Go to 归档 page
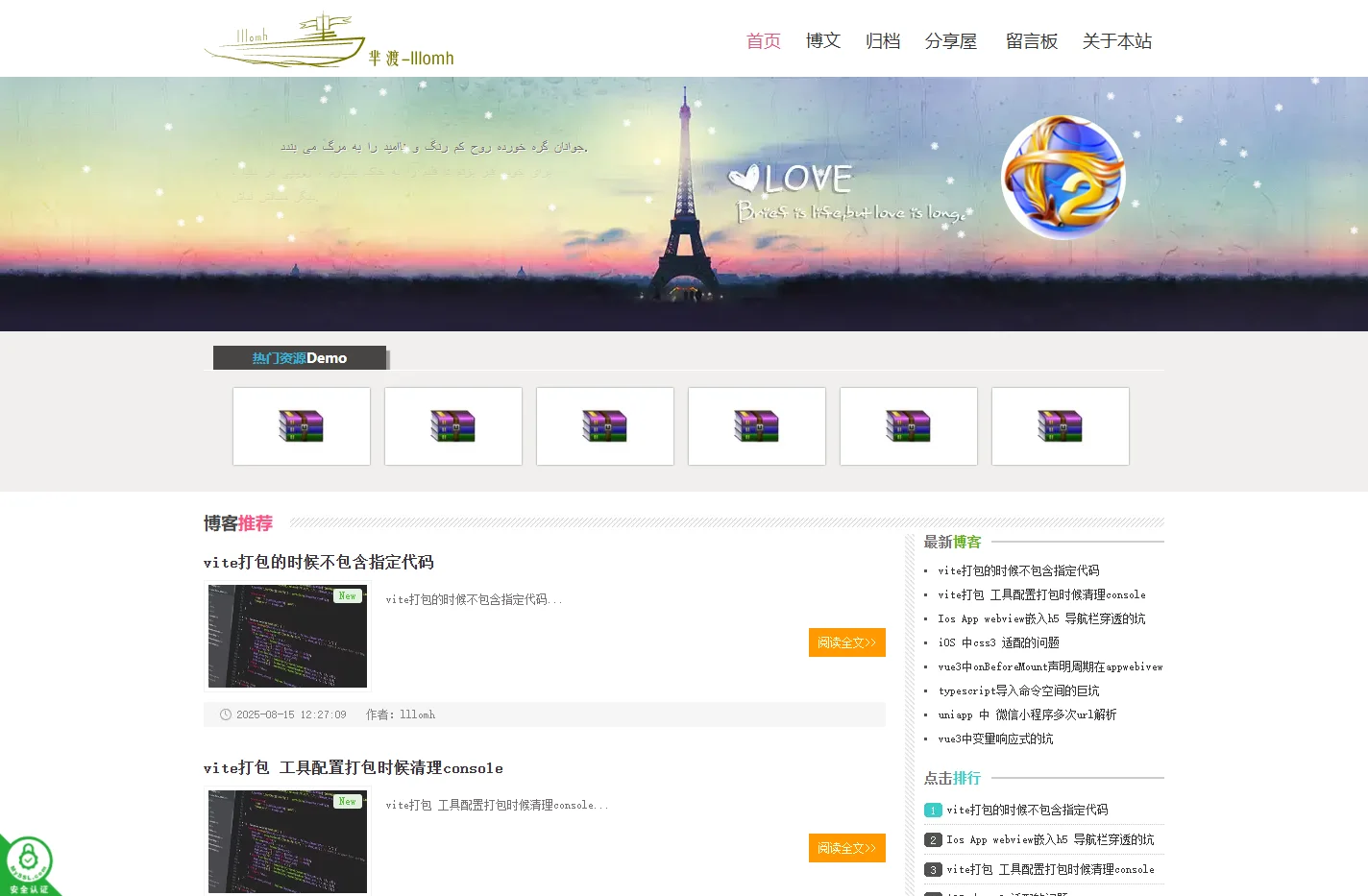Image resolution: width=1368 pixels, height=896 pixels. tap(883, 40)
